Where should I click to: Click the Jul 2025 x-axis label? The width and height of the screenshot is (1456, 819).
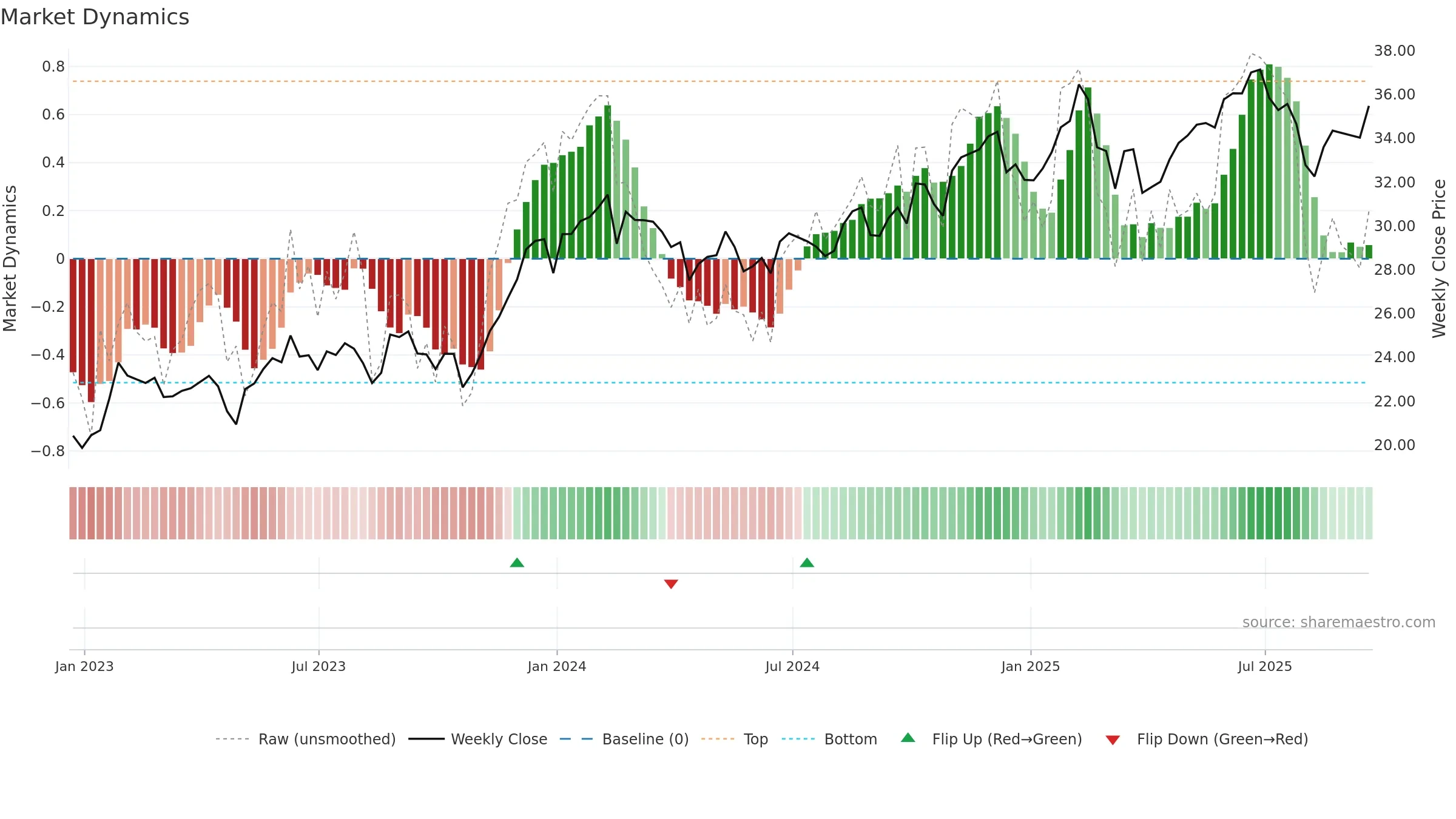[x=1265, y=666]
